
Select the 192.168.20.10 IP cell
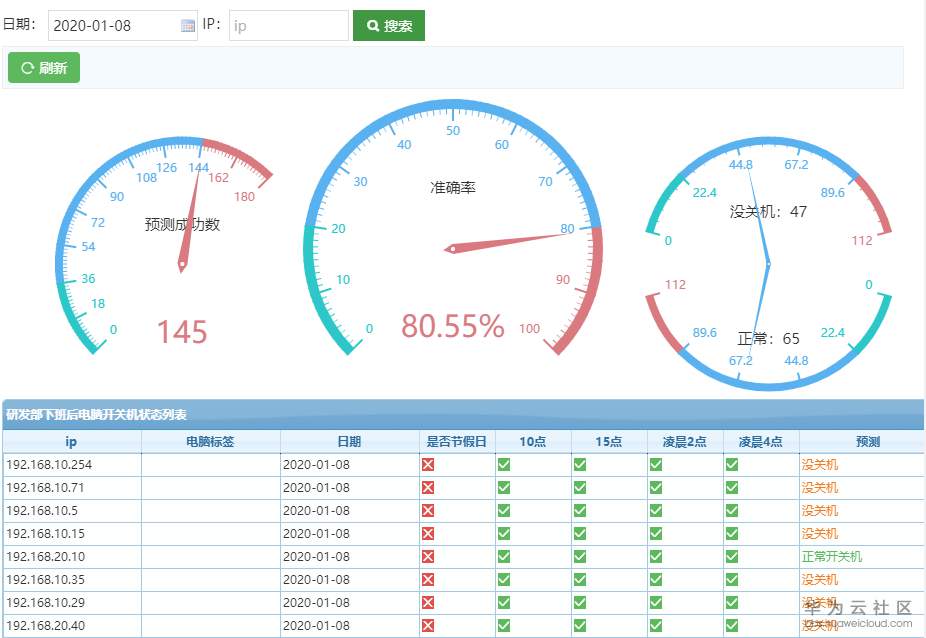tap(72, 556)
